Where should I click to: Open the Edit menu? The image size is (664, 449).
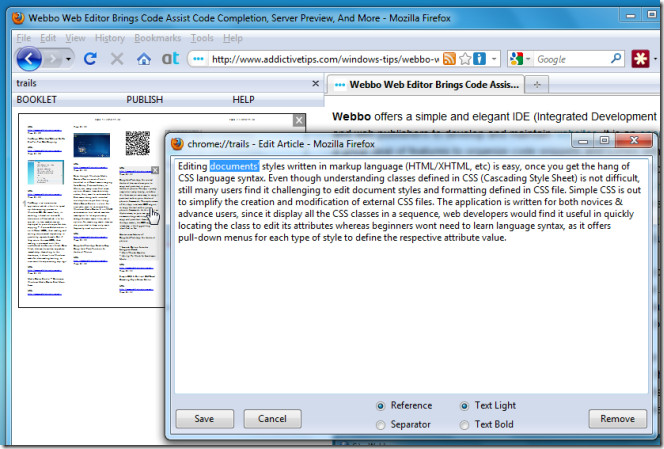pyautogui.click(x=48, y=38)
